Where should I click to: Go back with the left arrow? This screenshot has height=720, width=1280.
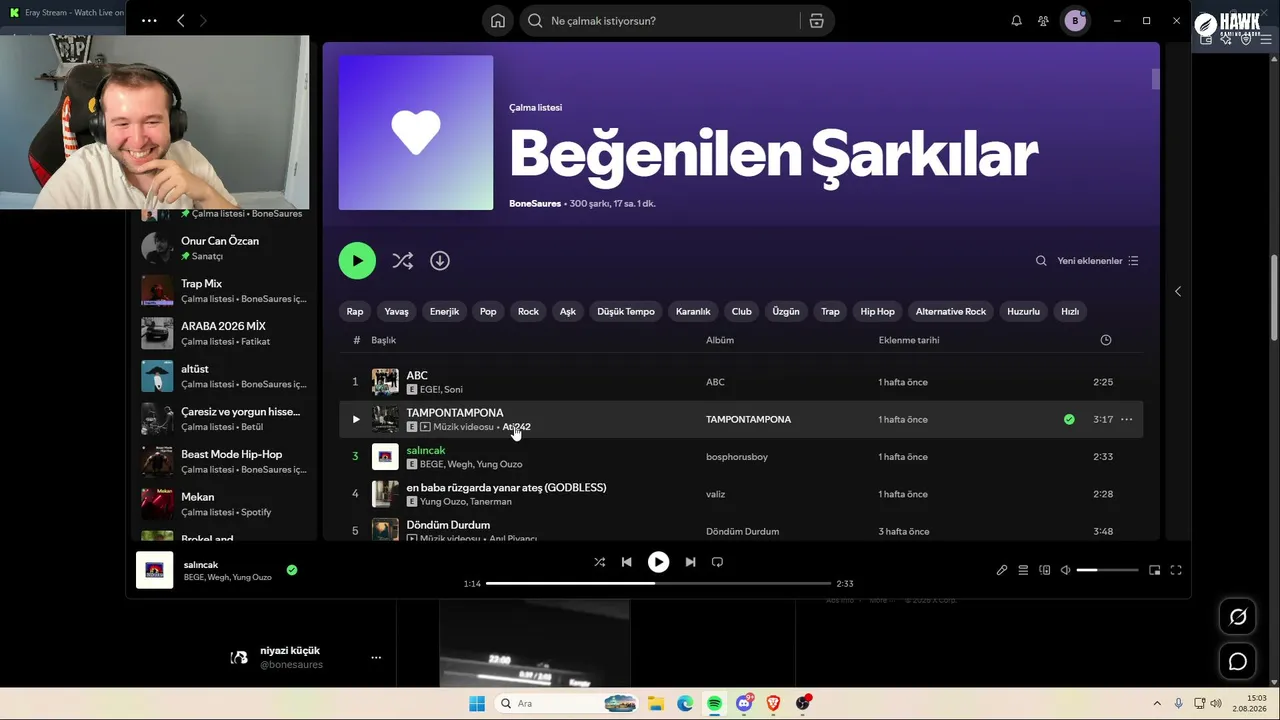(x=180, y=21)
